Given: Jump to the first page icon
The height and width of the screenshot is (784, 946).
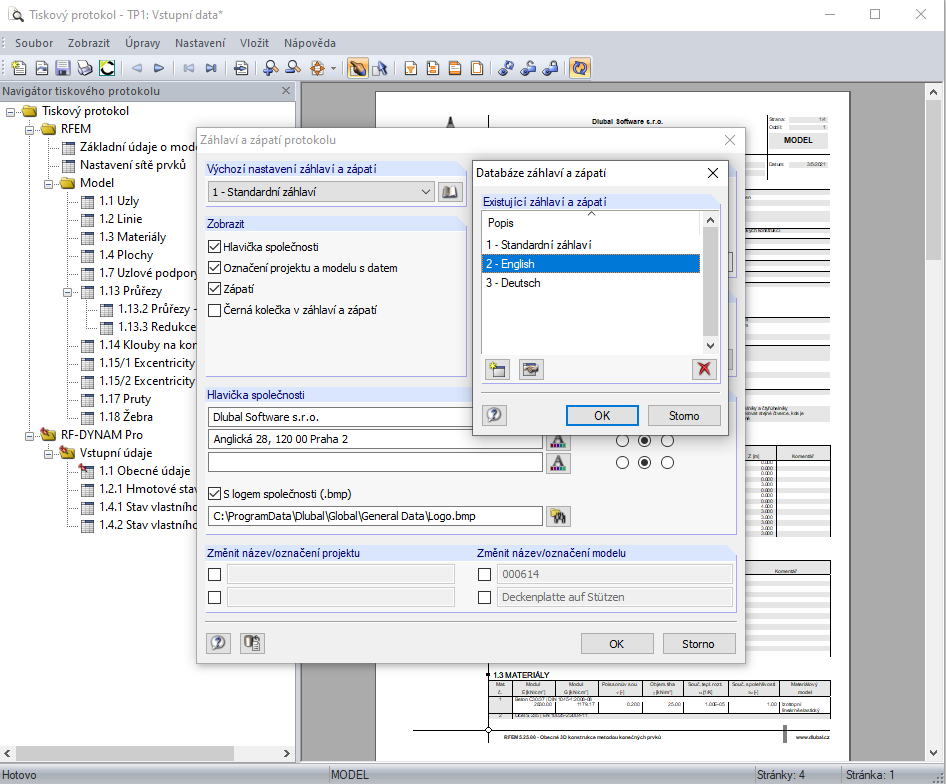Looking at the screenshot, I should click(x=189, y=68).
